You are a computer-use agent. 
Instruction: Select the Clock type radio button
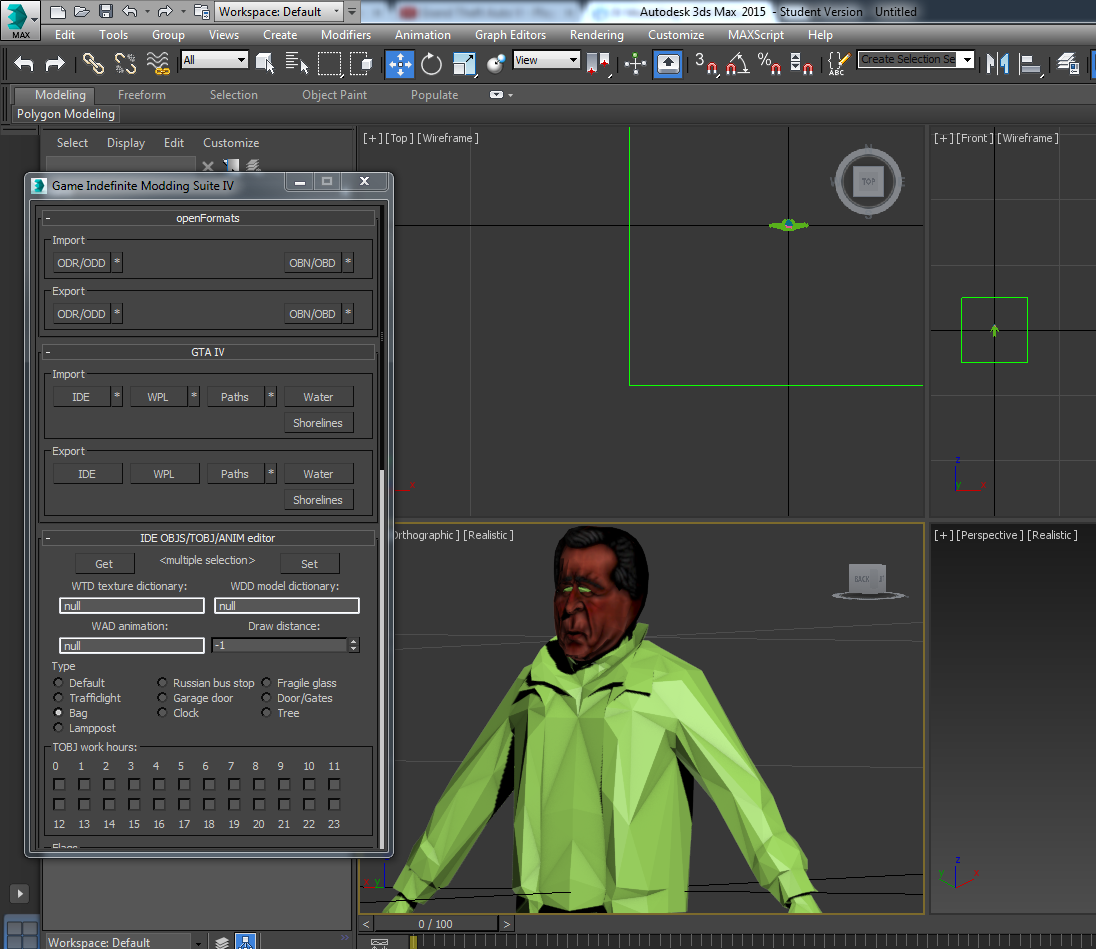click(x=162, y=712)
